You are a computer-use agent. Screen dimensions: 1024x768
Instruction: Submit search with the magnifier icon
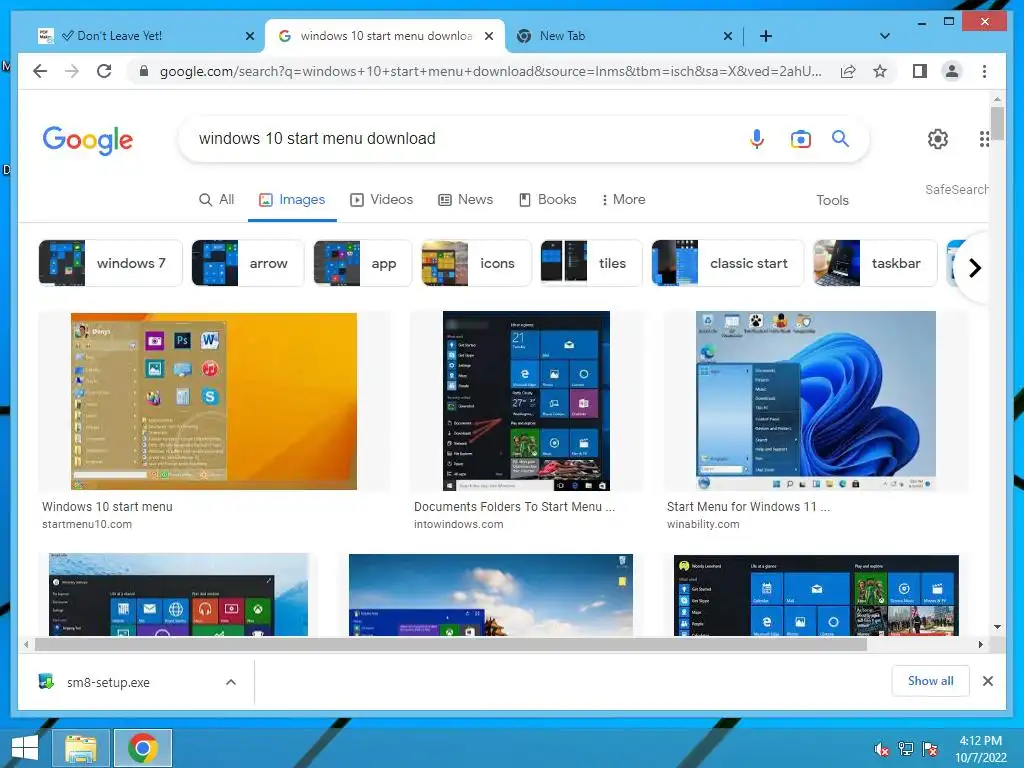click(x=840, y=138)
